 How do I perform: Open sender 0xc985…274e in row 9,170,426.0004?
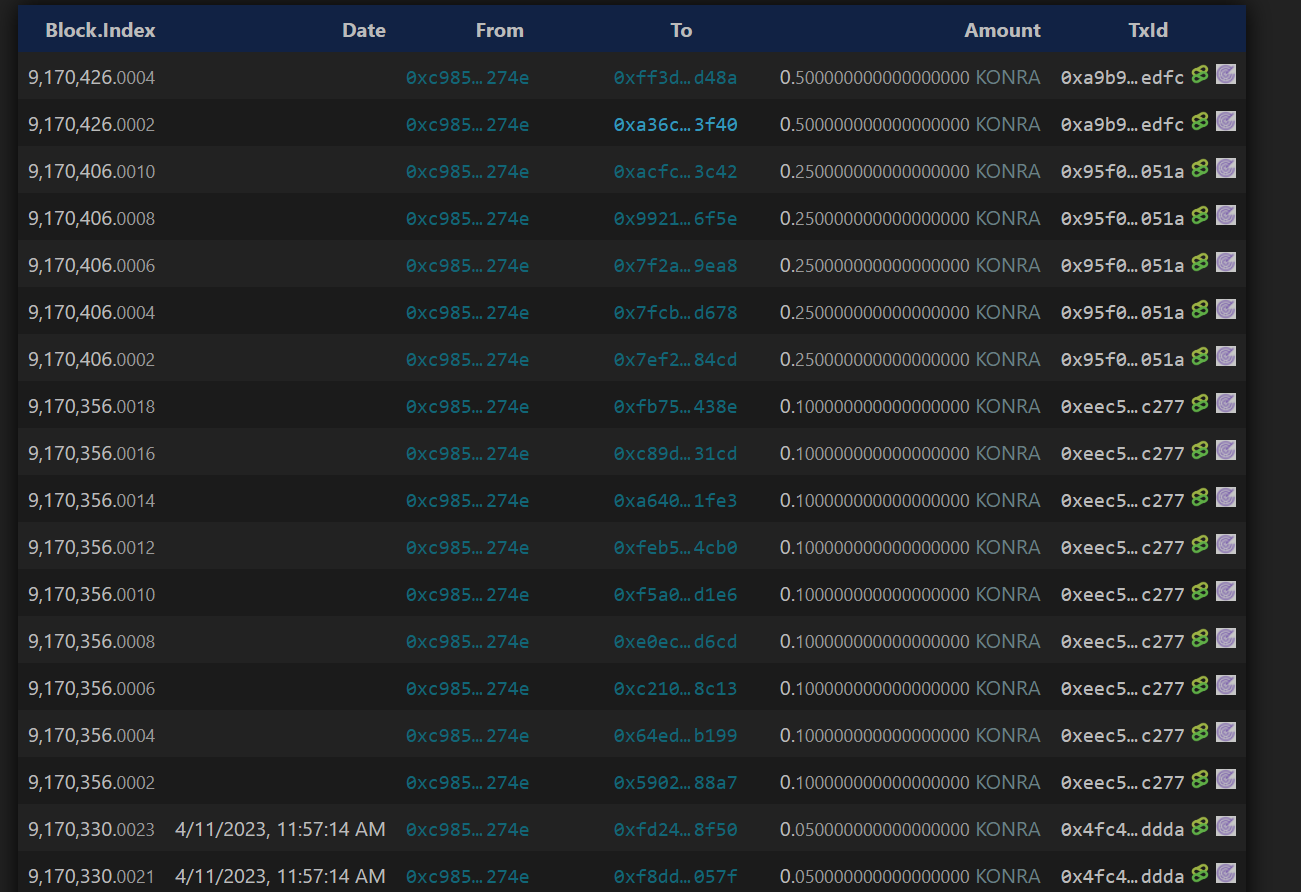pos(467,77)
